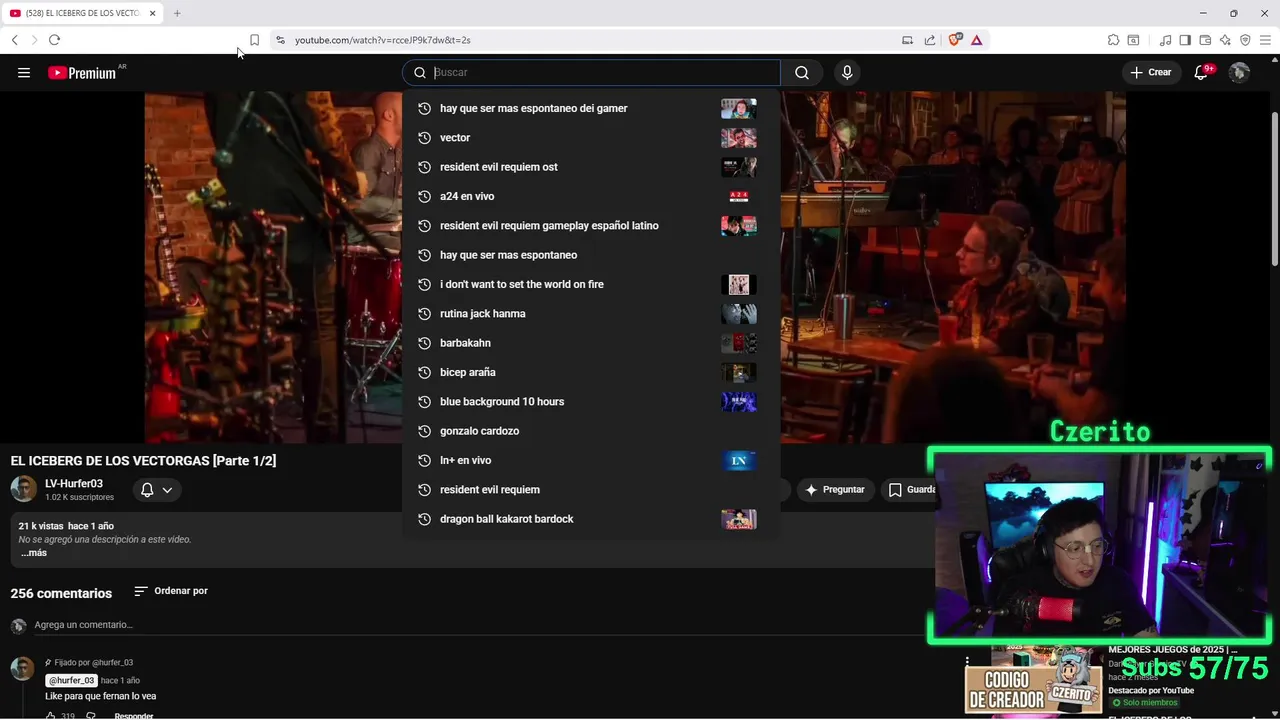Viewport: 1280px width, 720px height.
Task: Open the @hurfer_03 pinned comment author link
Action: pyautogui.click(x=71, y=680)
